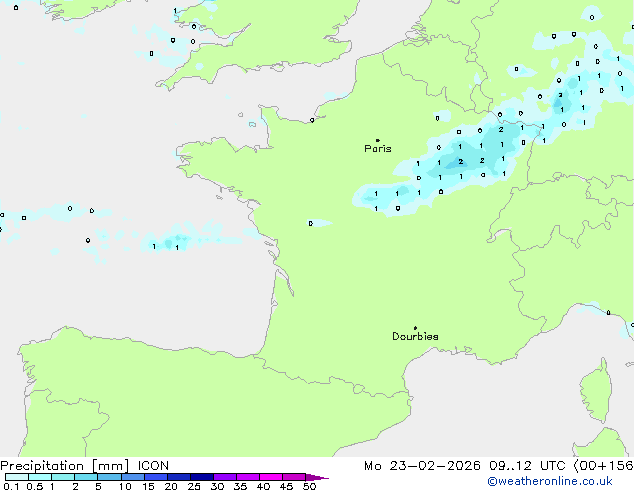
Task: Click the Precipitation [mm] title text
Action: 64,465
